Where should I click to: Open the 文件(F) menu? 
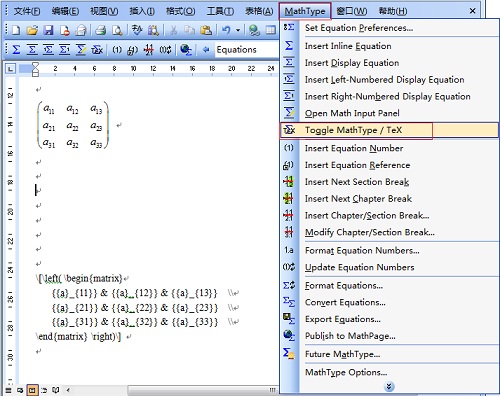pyautogui.click(x=27, y=11)
